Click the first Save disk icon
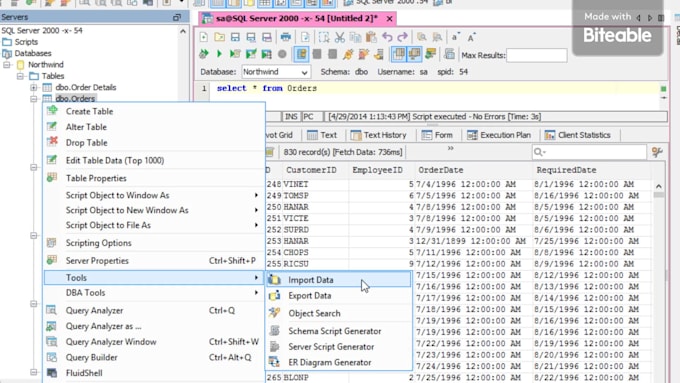This screenshot has height=383, width=680. point(235,37)
